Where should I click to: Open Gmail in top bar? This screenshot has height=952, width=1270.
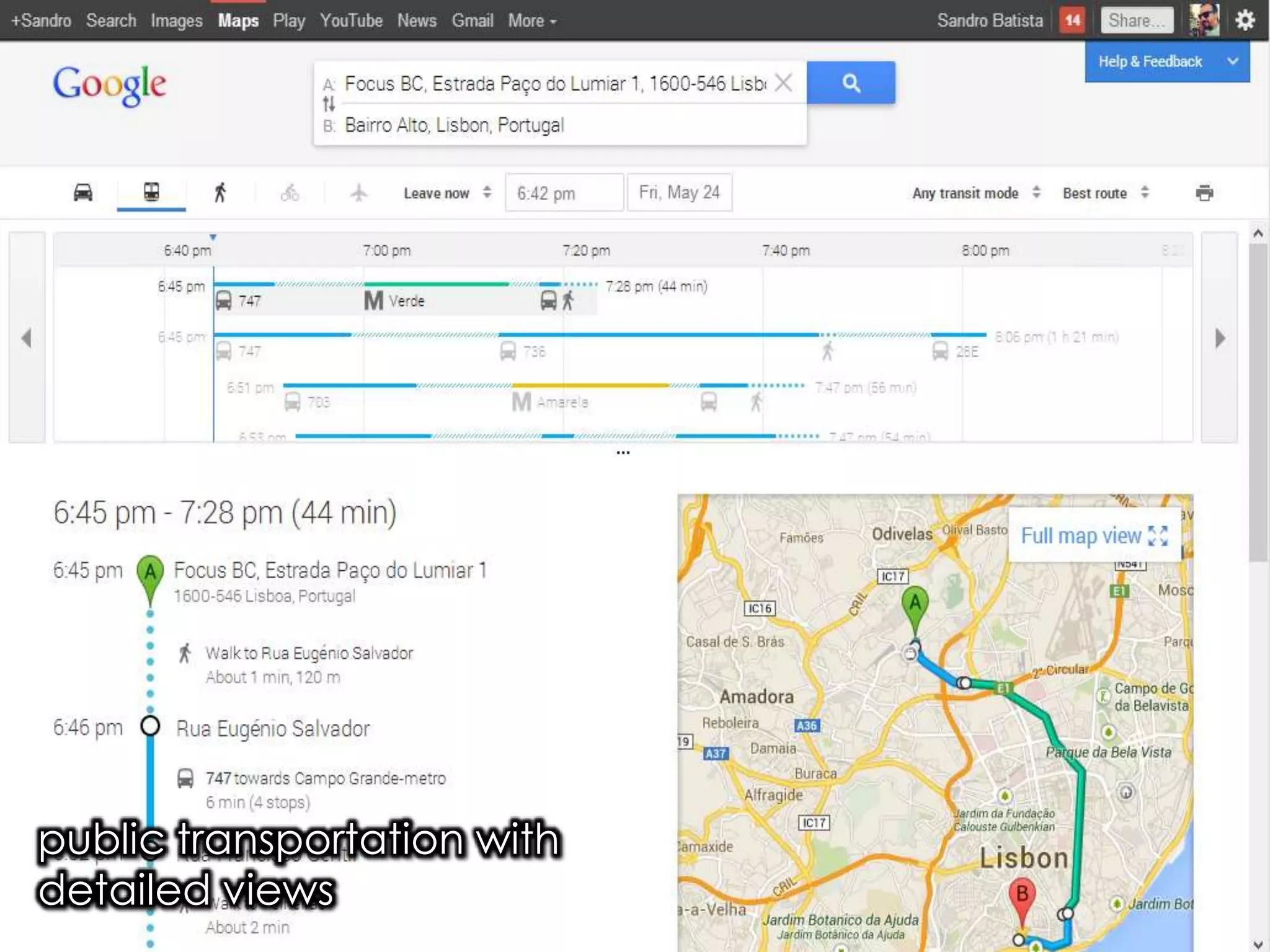tap(473, 20)
